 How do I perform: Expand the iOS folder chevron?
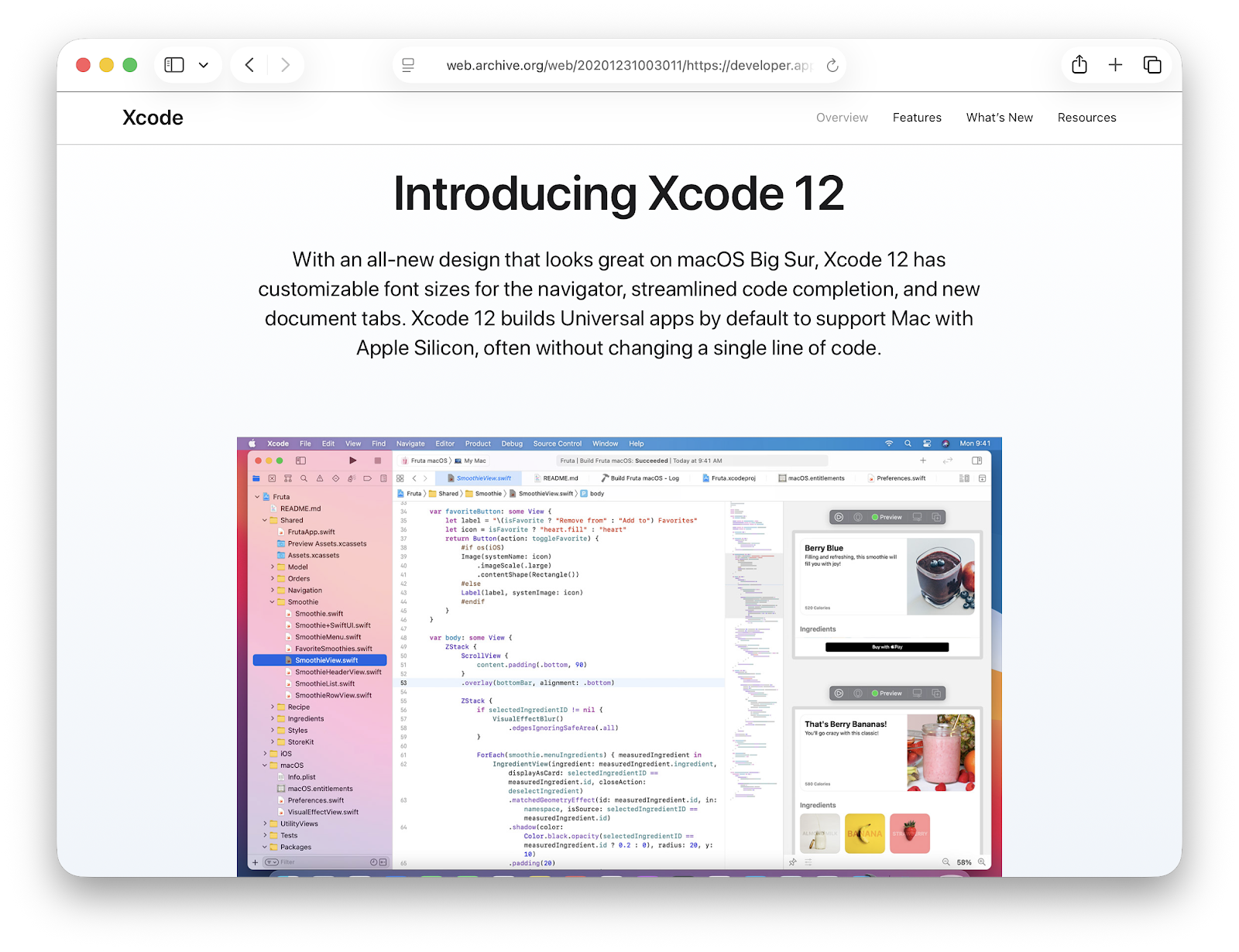(265, 754)
